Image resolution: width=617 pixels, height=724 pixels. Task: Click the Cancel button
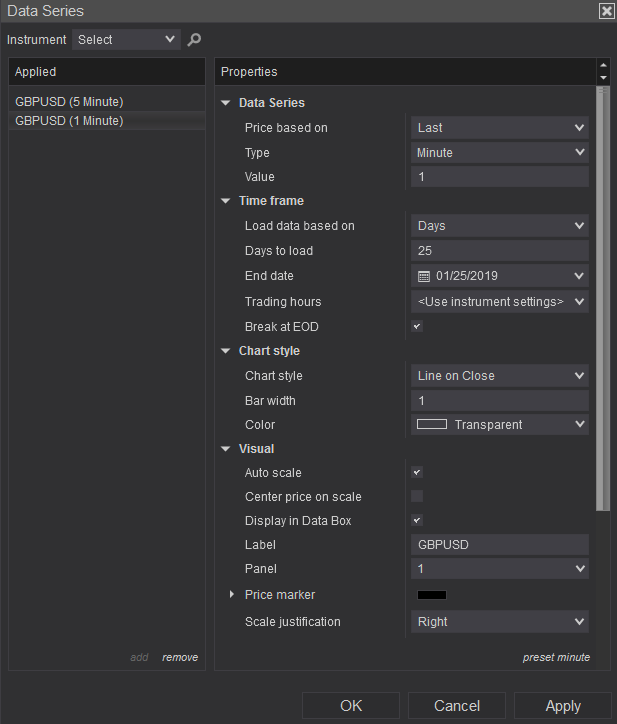click(457, 706)
